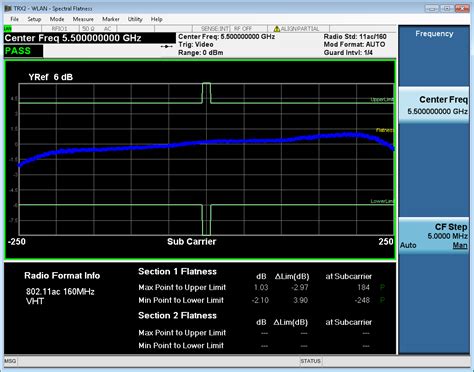Image resolution: width=474 pixels, height=372 pixels.
Task: Open the Setup menu
Action: [34, 19]
